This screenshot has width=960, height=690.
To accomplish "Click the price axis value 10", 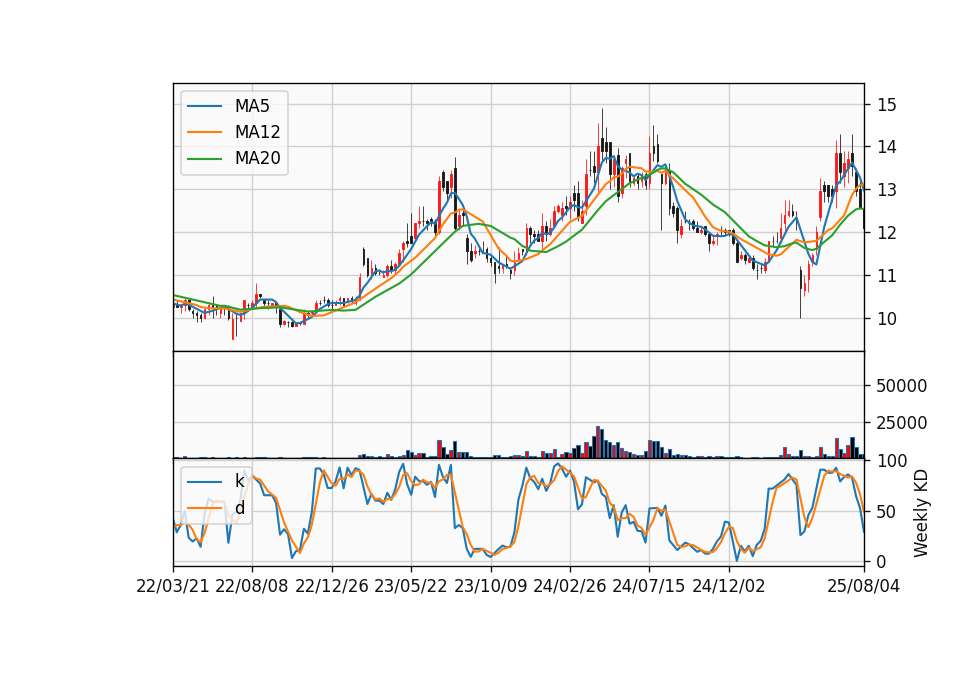I will point(887,318).
